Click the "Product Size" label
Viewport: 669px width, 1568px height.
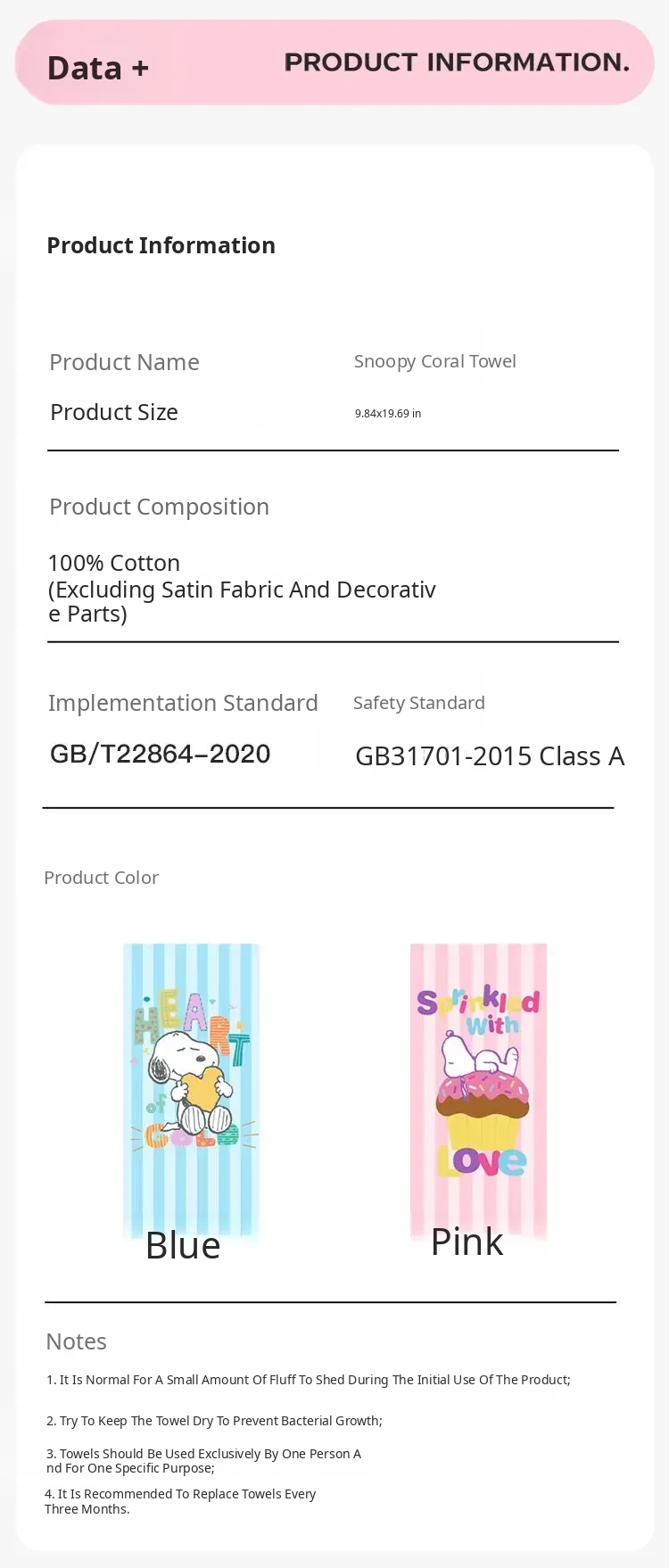coord(114,412)
